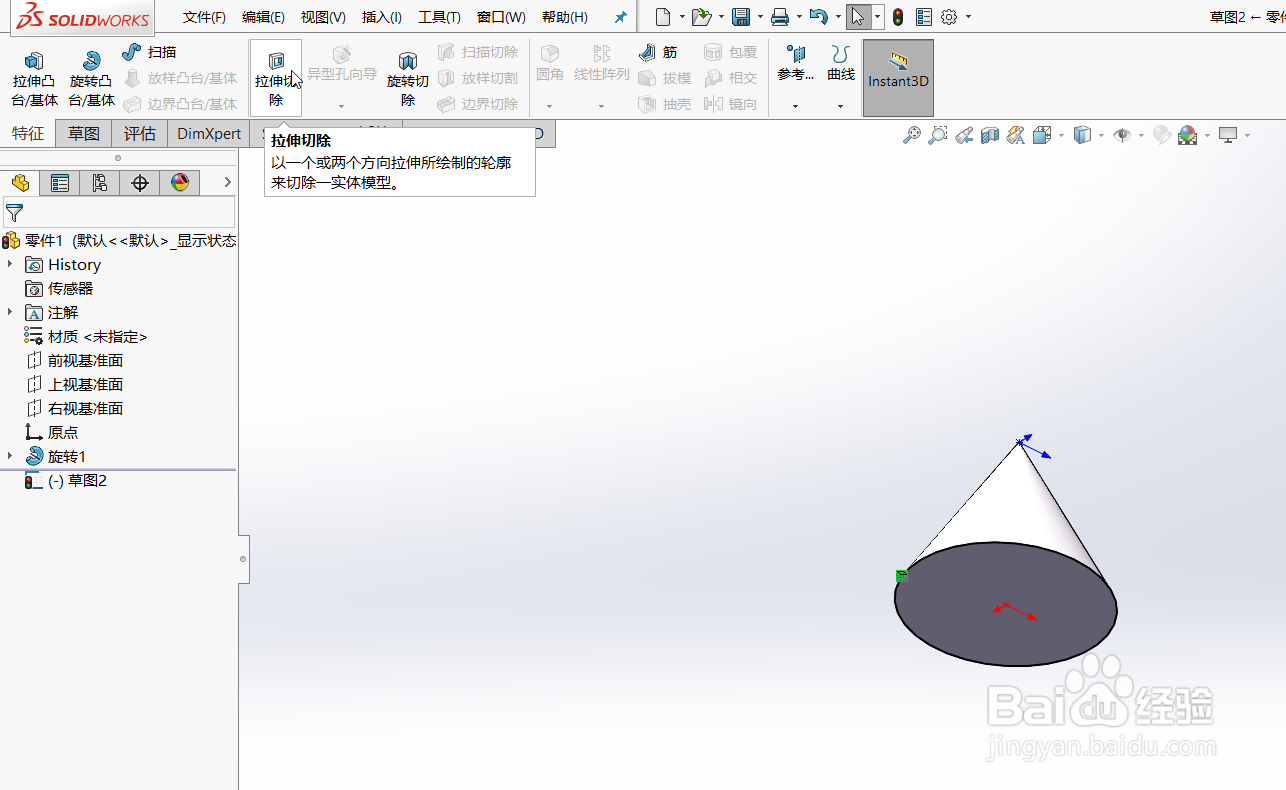Image resolution: width=1286 pixels, height=790 pixels.
Task: Switch to the ConfigurationManager tab icon
Action: (100, 182)
